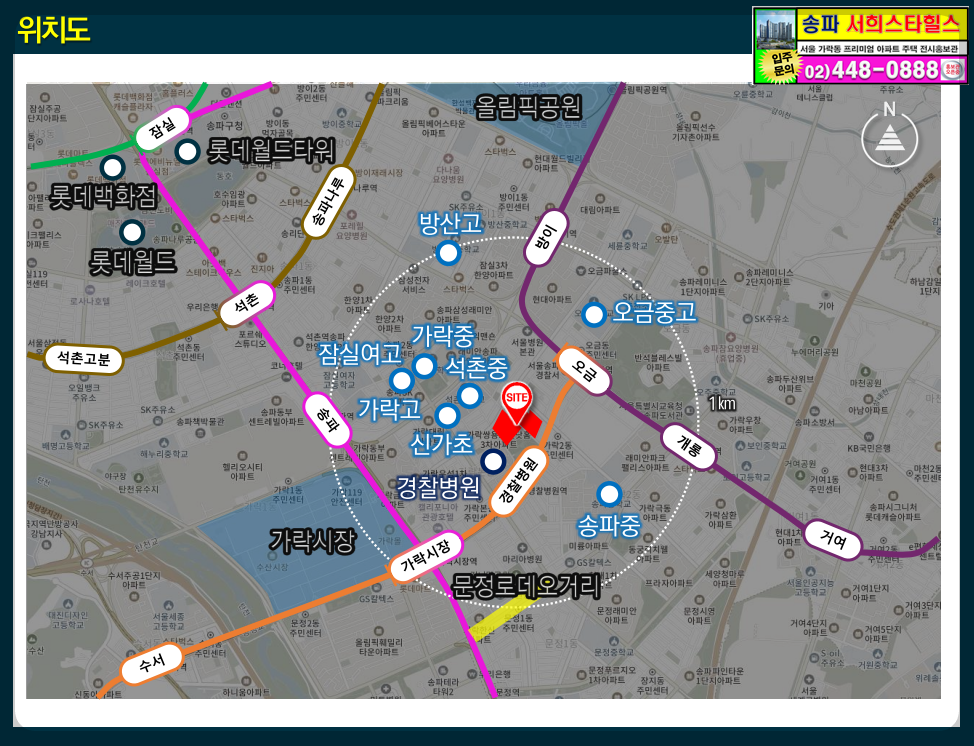Click the 오금중고 text label
974x746 pixels.
coord(654,312)
